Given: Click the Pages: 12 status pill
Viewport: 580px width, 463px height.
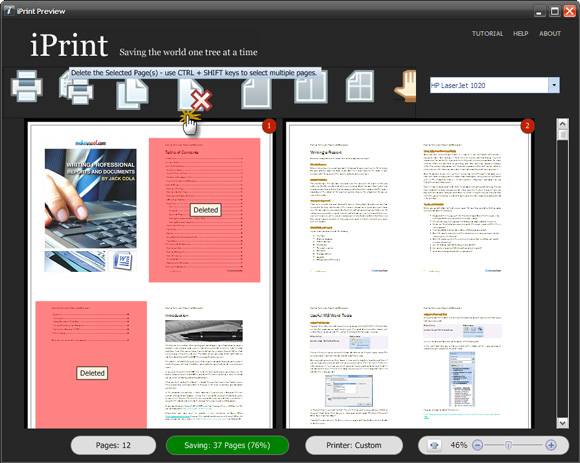Looking at the screenshot, I should [113, 445].
